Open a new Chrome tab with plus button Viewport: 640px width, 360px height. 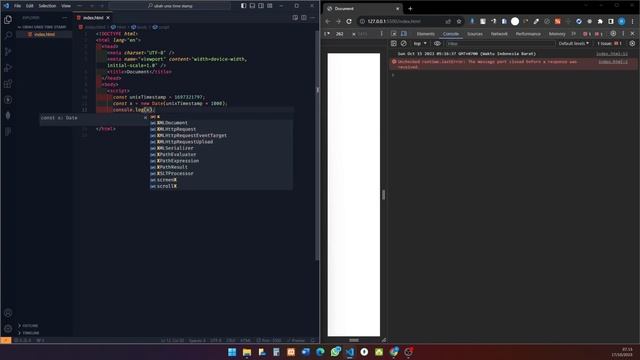click(410, 9)
